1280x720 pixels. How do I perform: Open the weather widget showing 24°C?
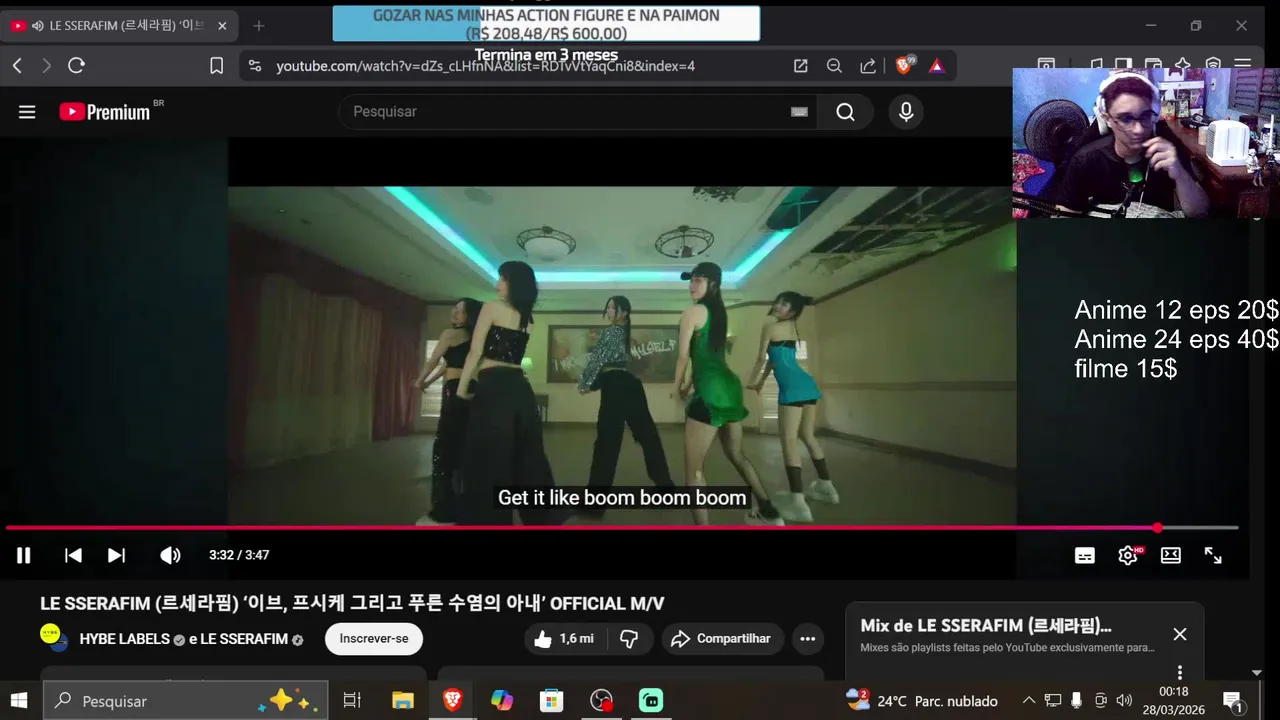coord(922,701)
